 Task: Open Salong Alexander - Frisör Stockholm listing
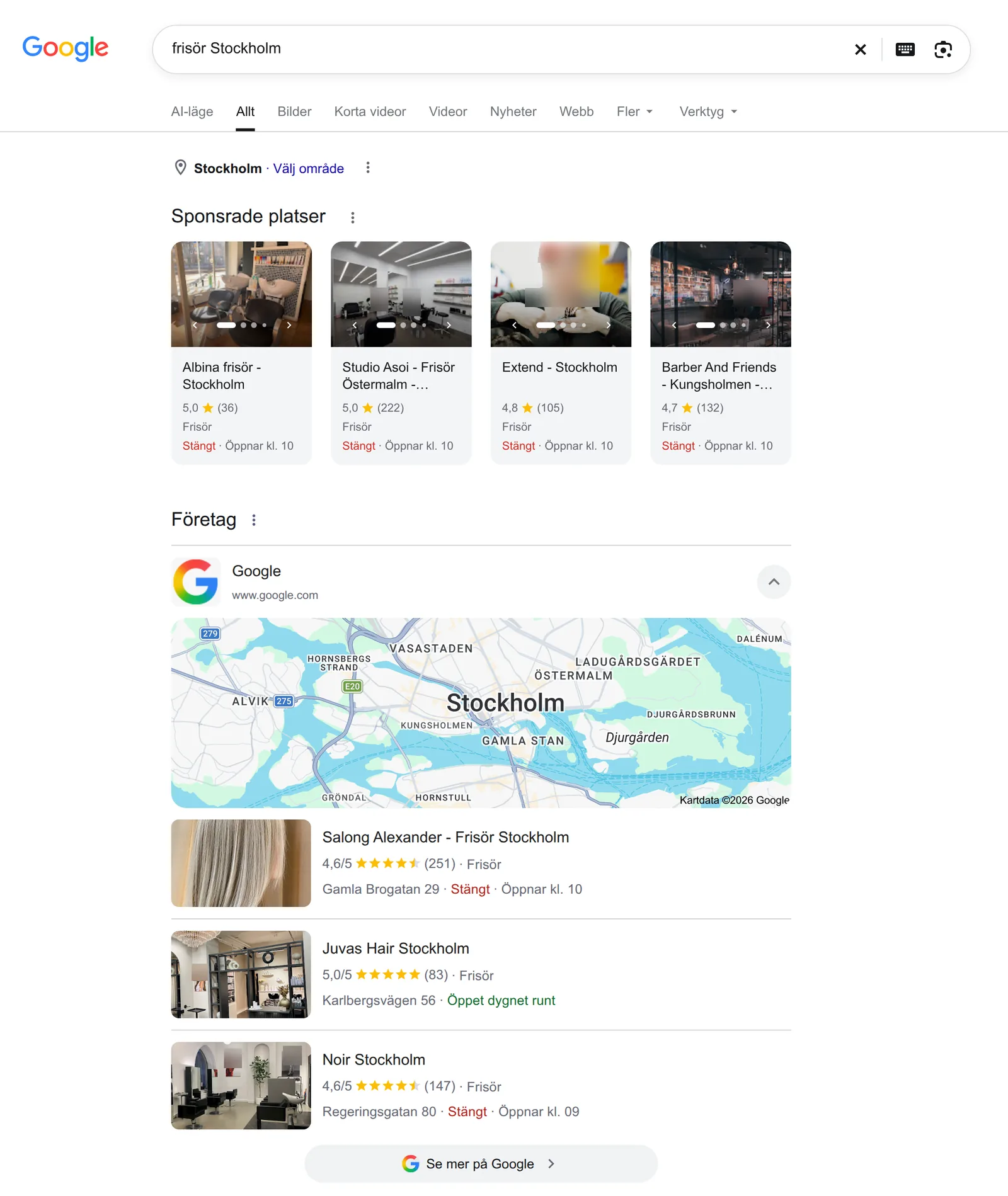445,837
